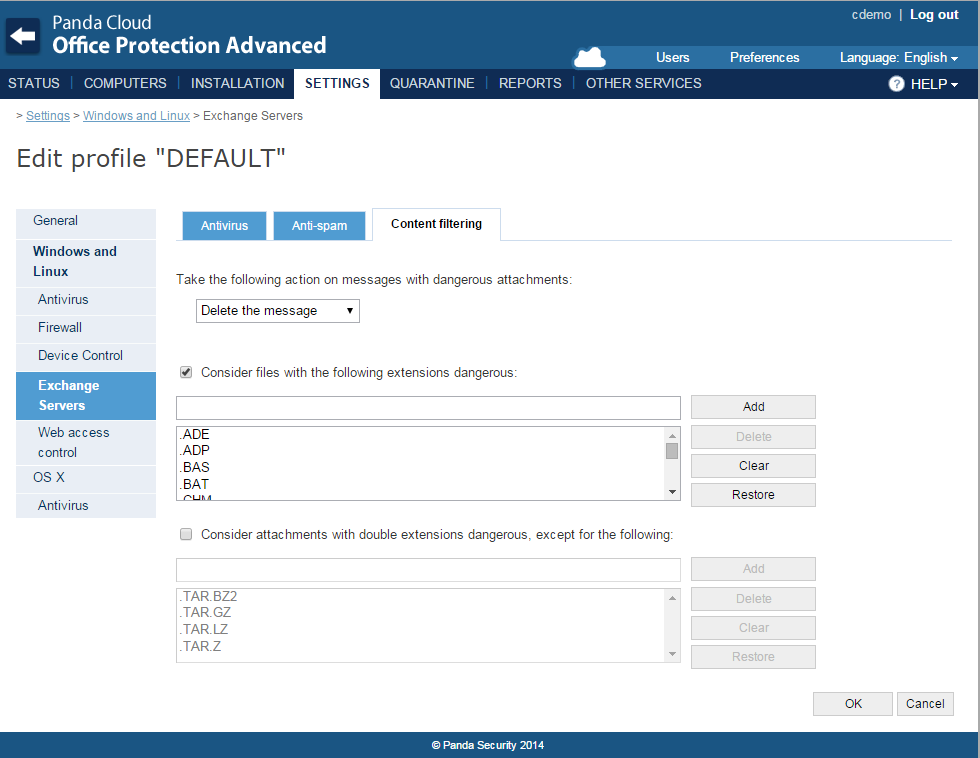Click the double extensions exception input field
Viewport: 980px width, 758px height.
[428, 570]
